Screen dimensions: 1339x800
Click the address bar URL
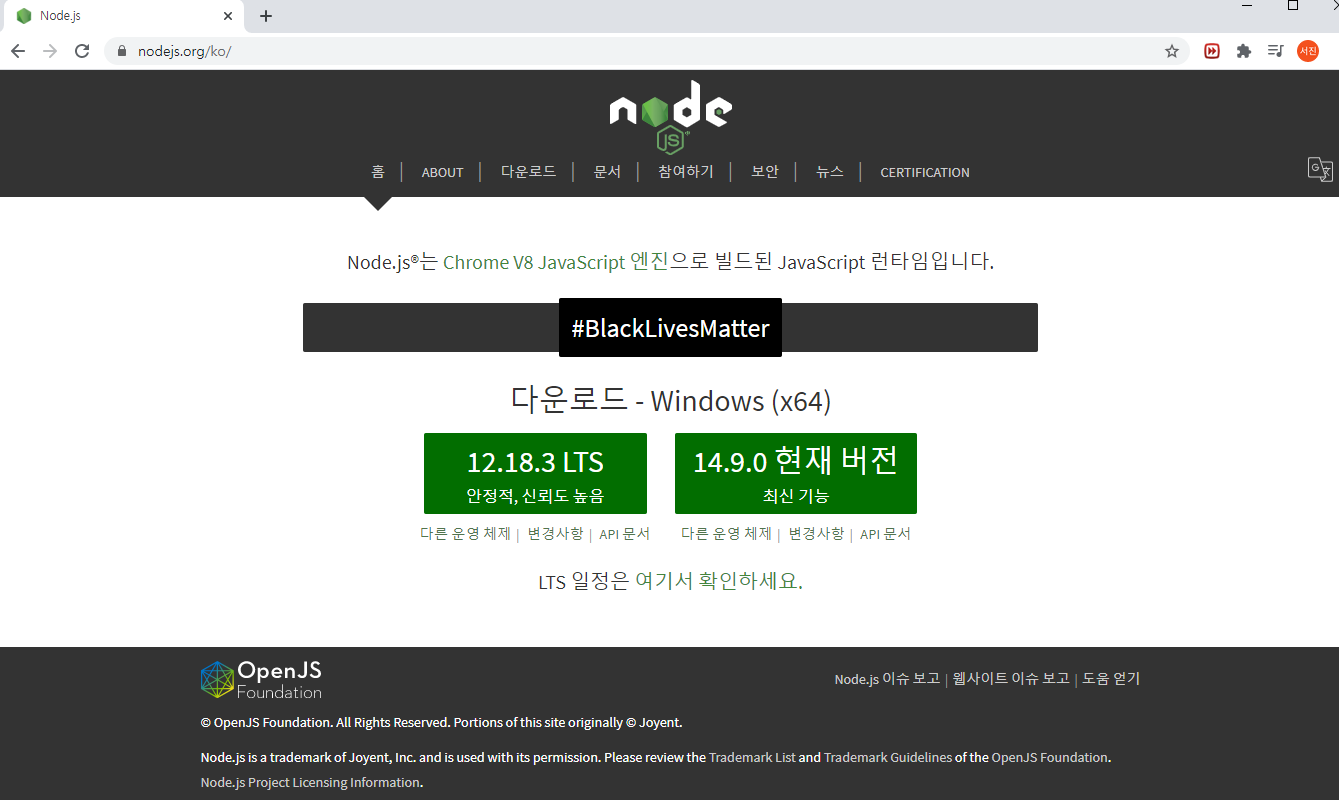tap(185, 51)
